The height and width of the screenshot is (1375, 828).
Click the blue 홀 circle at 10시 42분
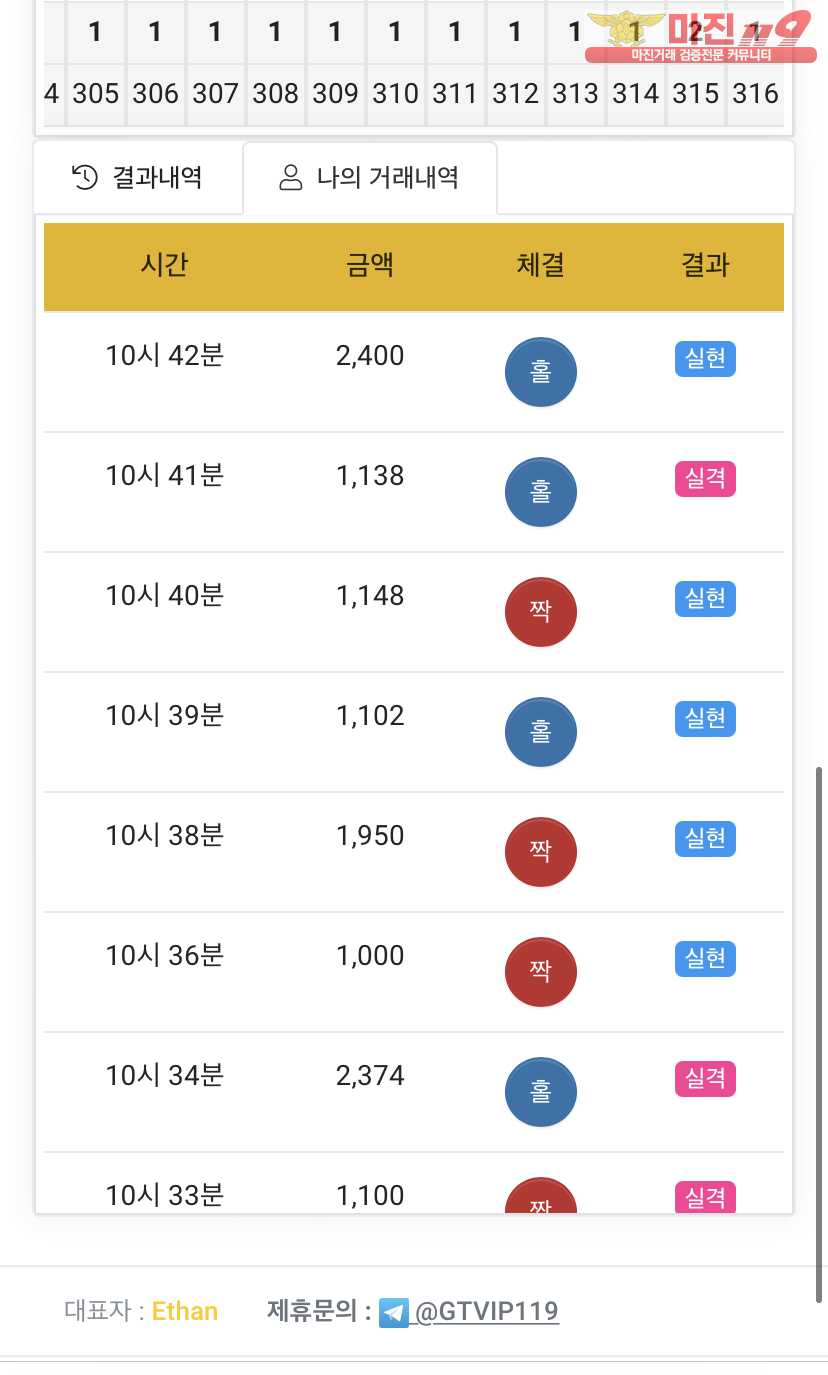click(x=541, y=372)
